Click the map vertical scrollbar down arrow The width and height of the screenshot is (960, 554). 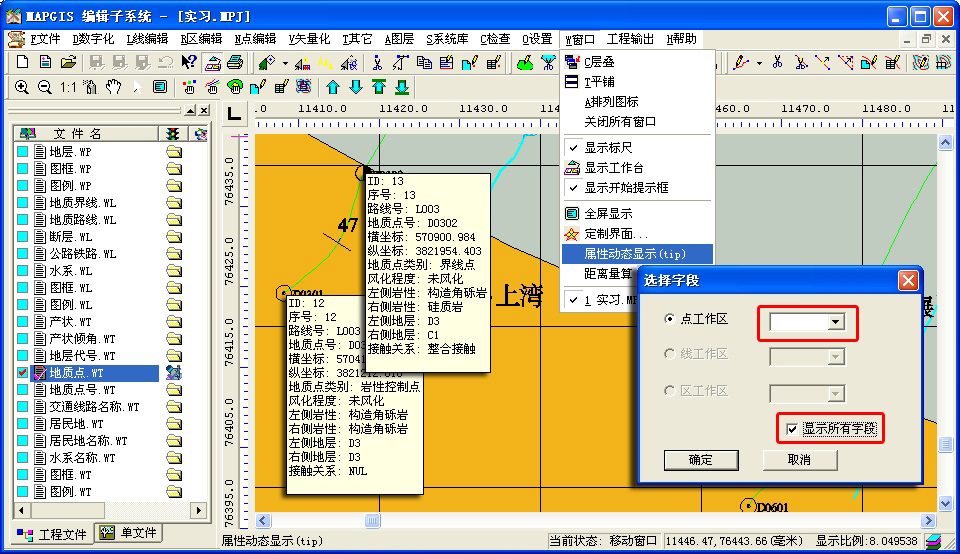click(x=945, y=504)
